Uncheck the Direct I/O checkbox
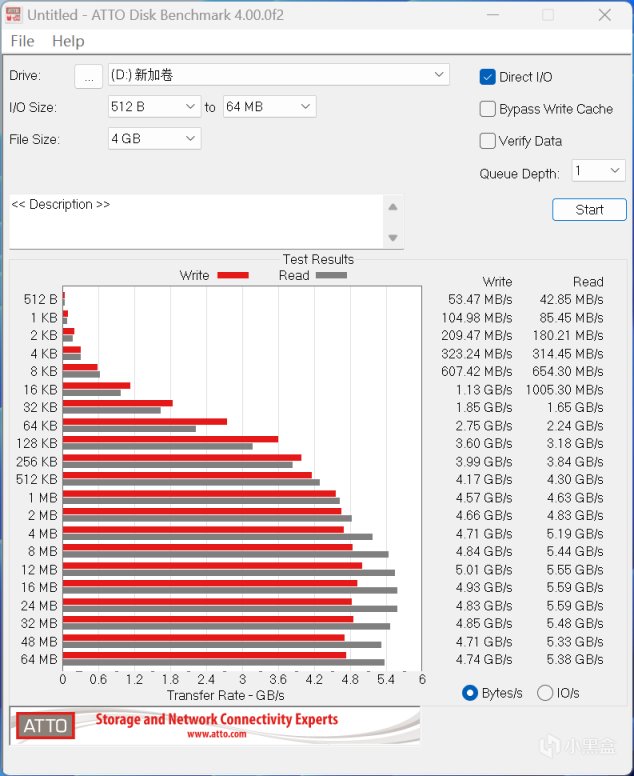The height and width of the screenshot is (776, 634). [x=488, y=77]
